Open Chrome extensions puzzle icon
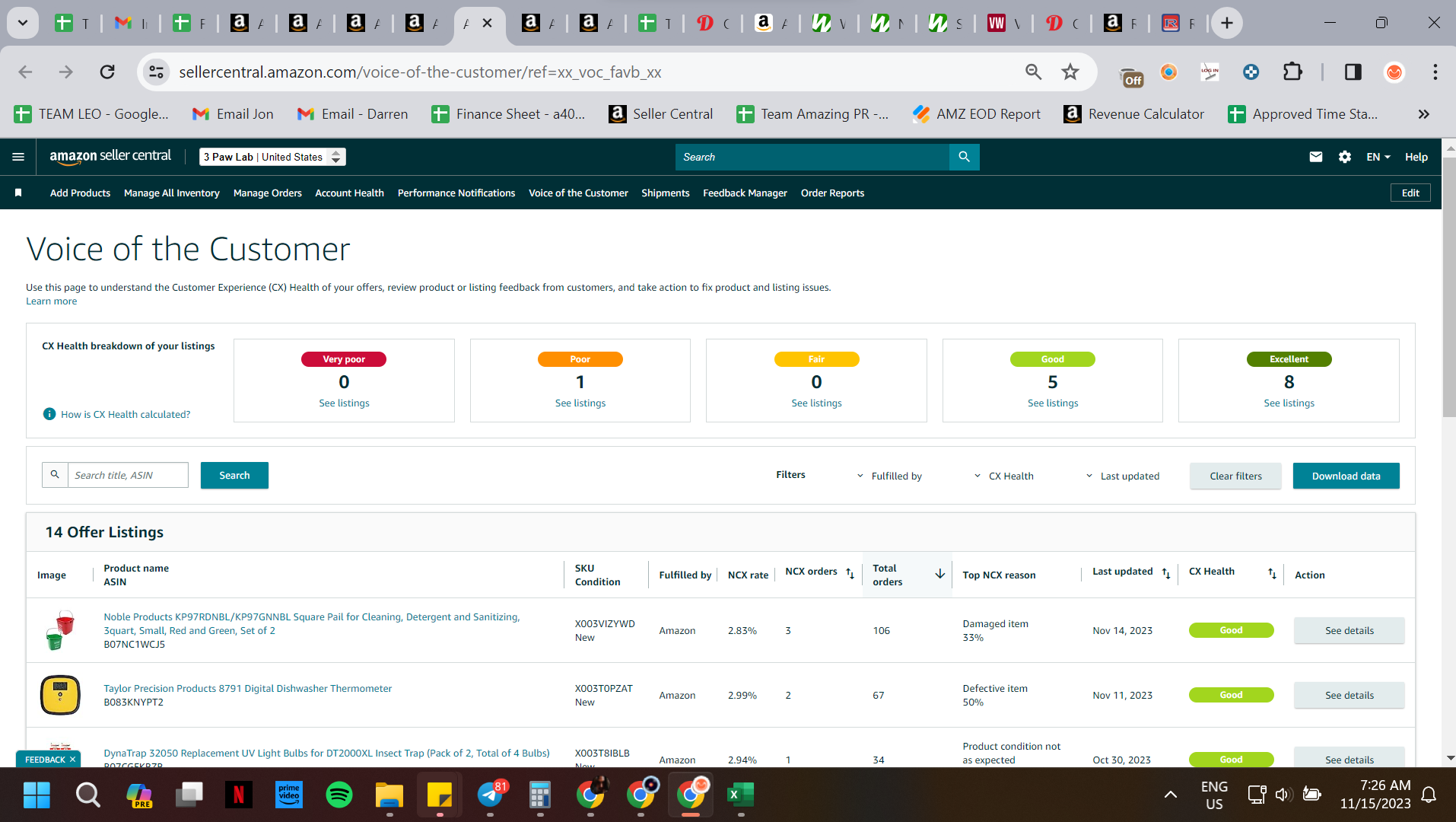 coord(1292,72)
